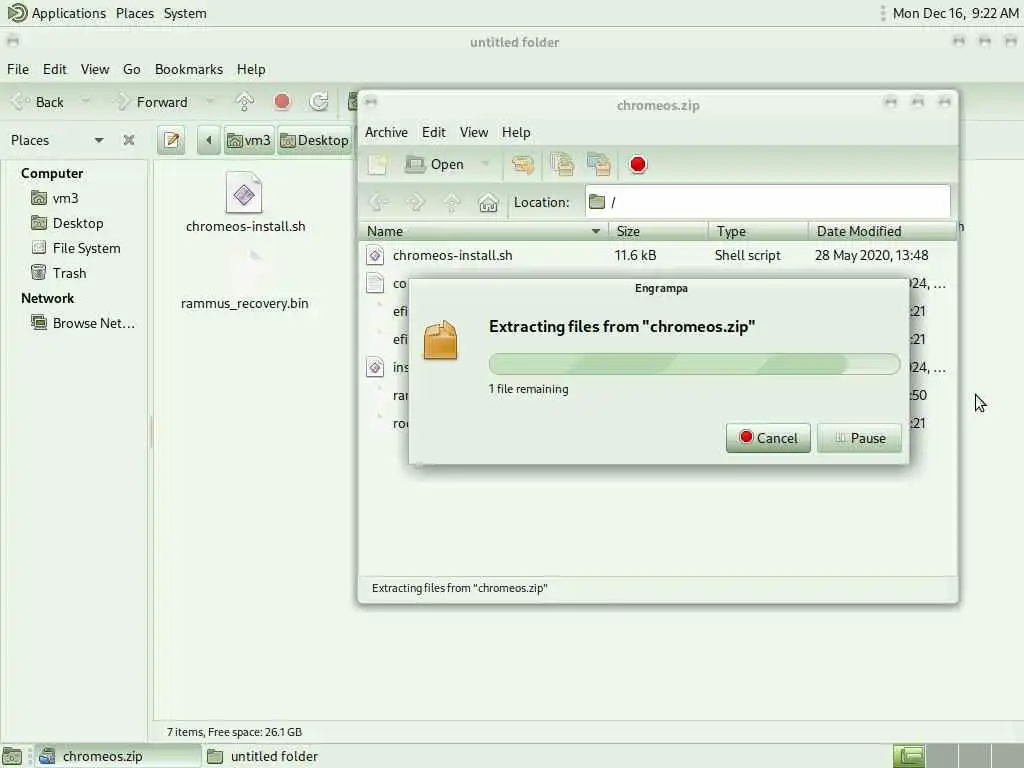Screen dimensions: 1024x768
Task: Select File System in Places sidebar
Action: (86, 248)
